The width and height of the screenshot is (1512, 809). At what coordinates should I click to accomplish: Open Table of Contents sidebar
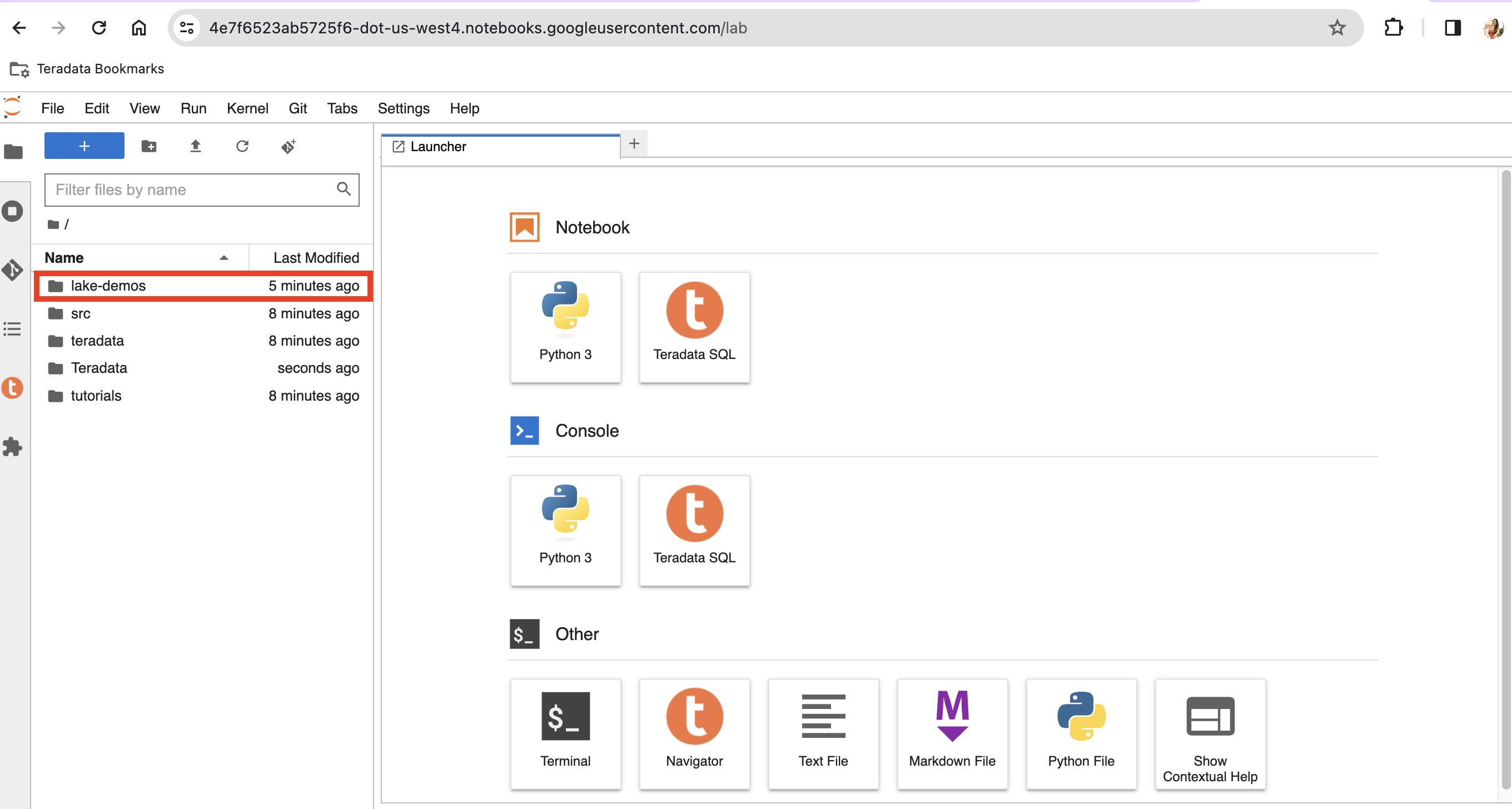point(12,329)
